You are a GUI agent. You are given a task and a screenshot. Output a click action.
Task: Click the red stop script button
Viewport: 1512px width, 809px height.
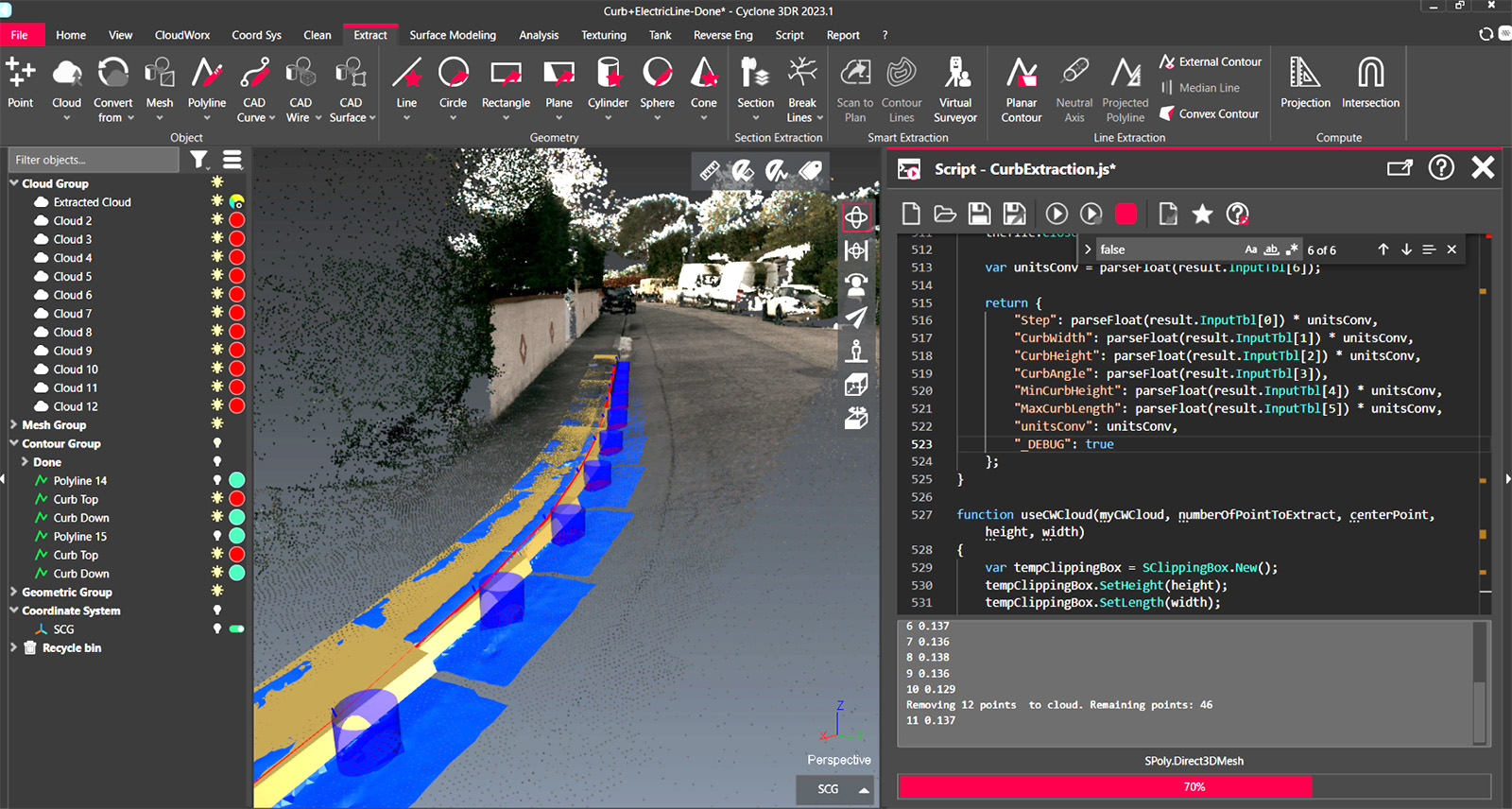coord(1125,215)
